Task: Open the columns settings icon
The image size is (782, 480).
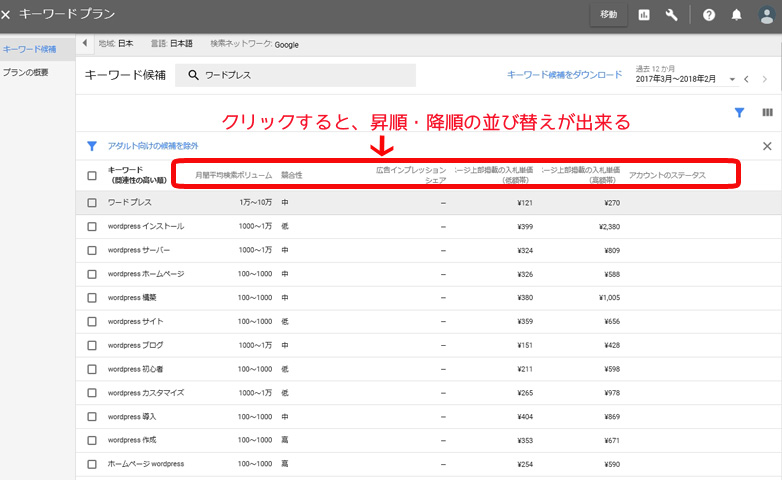Action: (x=768, y=113)
